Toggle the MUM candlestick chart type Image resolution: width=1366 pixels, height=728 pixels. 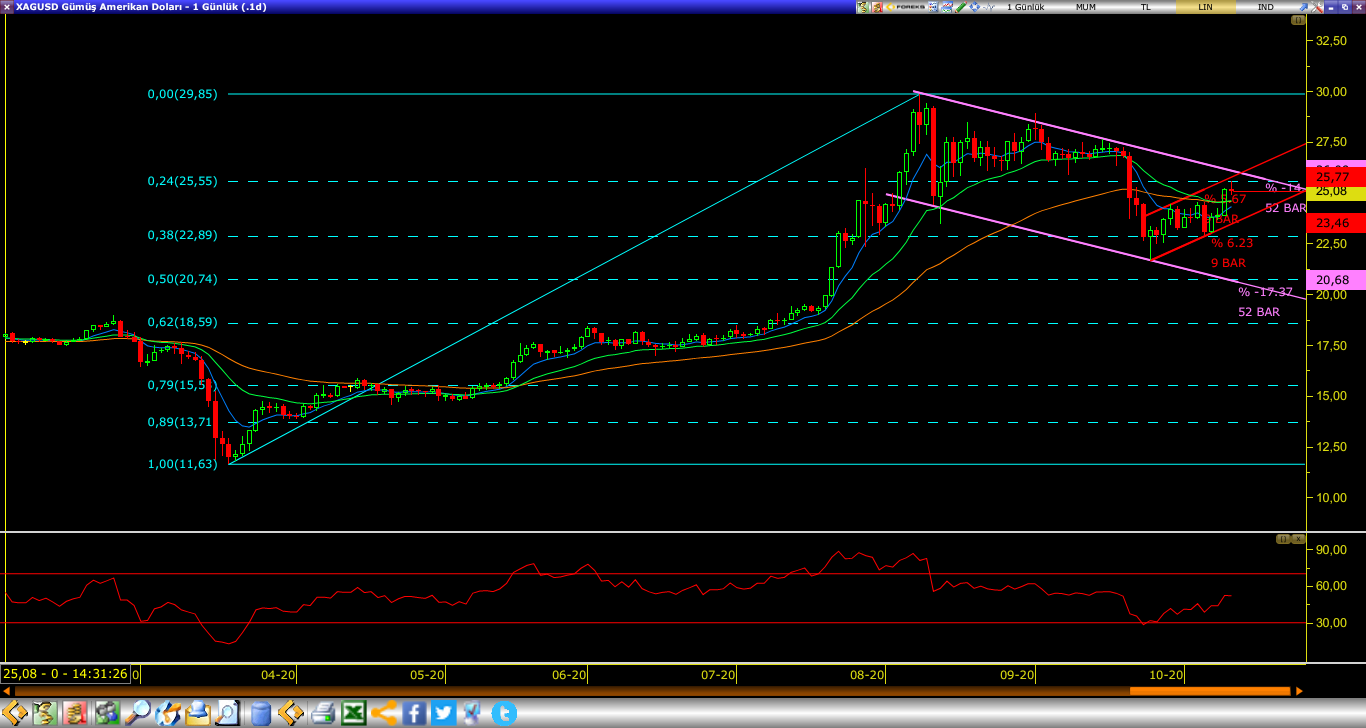pyautogui.click(x=1086, y=7)
